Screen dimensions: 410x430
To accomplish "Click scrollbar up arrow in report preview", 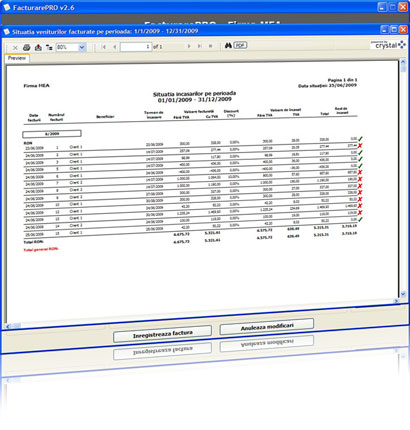I will (x=403, y=62).
